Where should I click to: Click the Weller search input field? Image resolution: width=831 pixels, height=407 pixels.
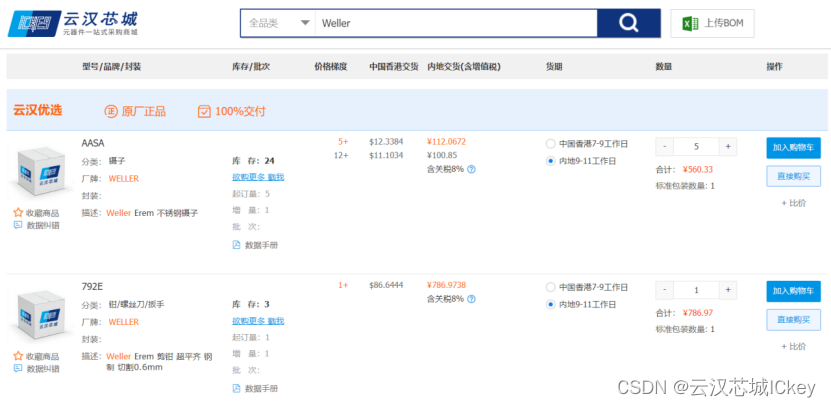pos(456,23)
